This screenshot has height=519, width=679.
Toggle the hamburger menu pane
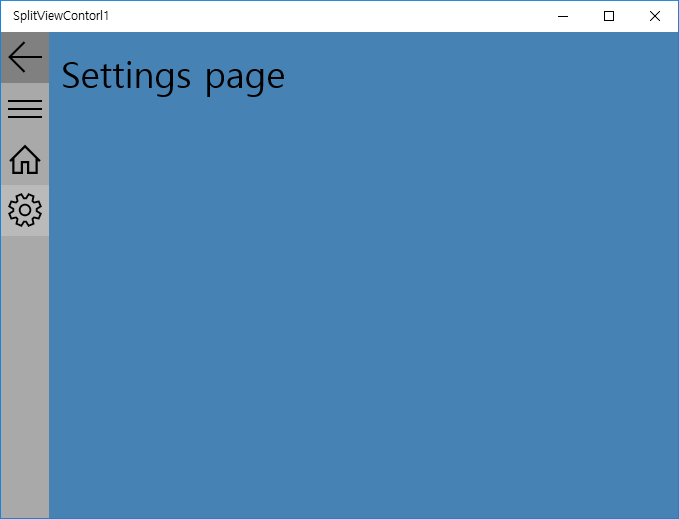pyautogui.click(x=25, y=109)
